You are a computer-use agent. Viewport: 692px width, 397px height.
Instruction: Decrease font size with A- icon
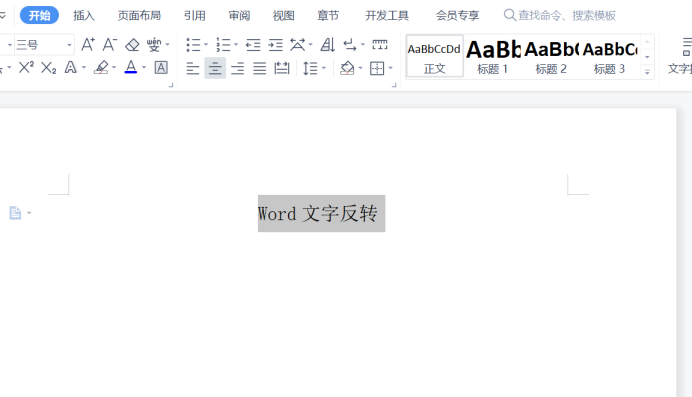(109, 45)
